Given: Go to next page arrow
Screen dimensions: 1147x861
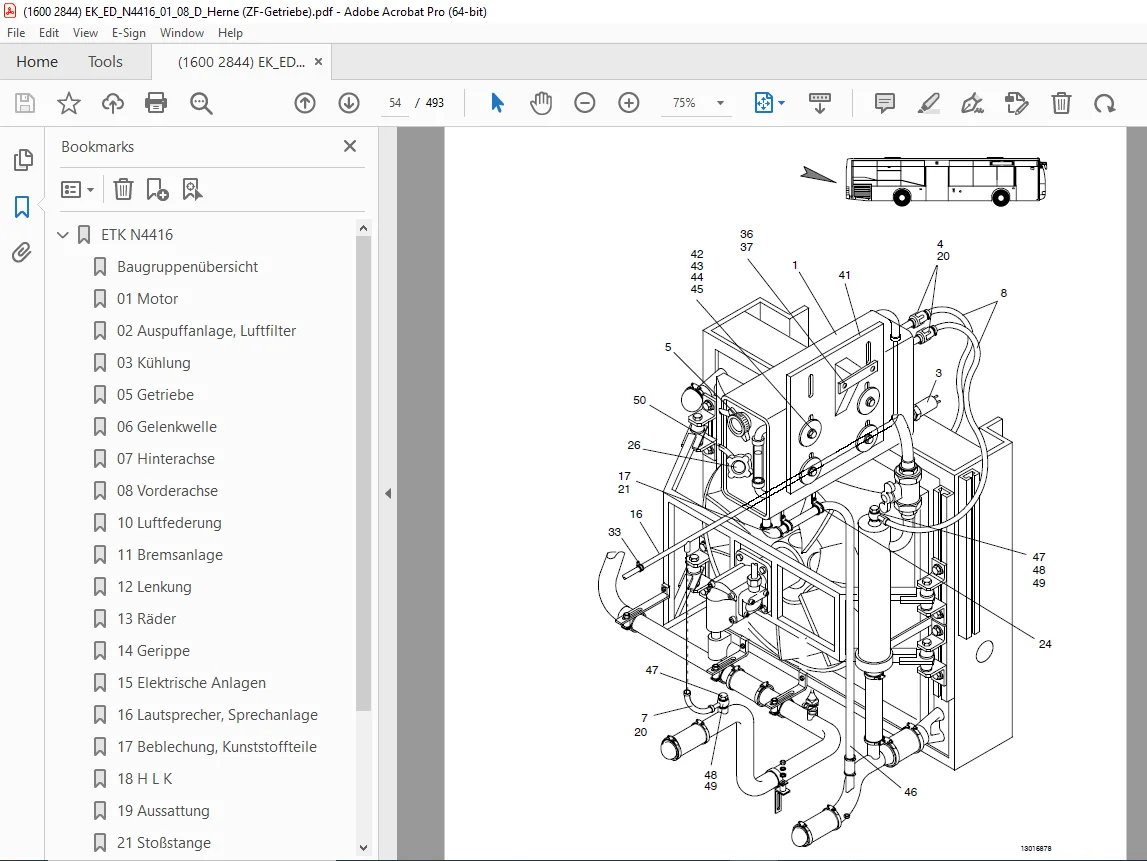Looking at the screenshot, I should coord(349,103).
